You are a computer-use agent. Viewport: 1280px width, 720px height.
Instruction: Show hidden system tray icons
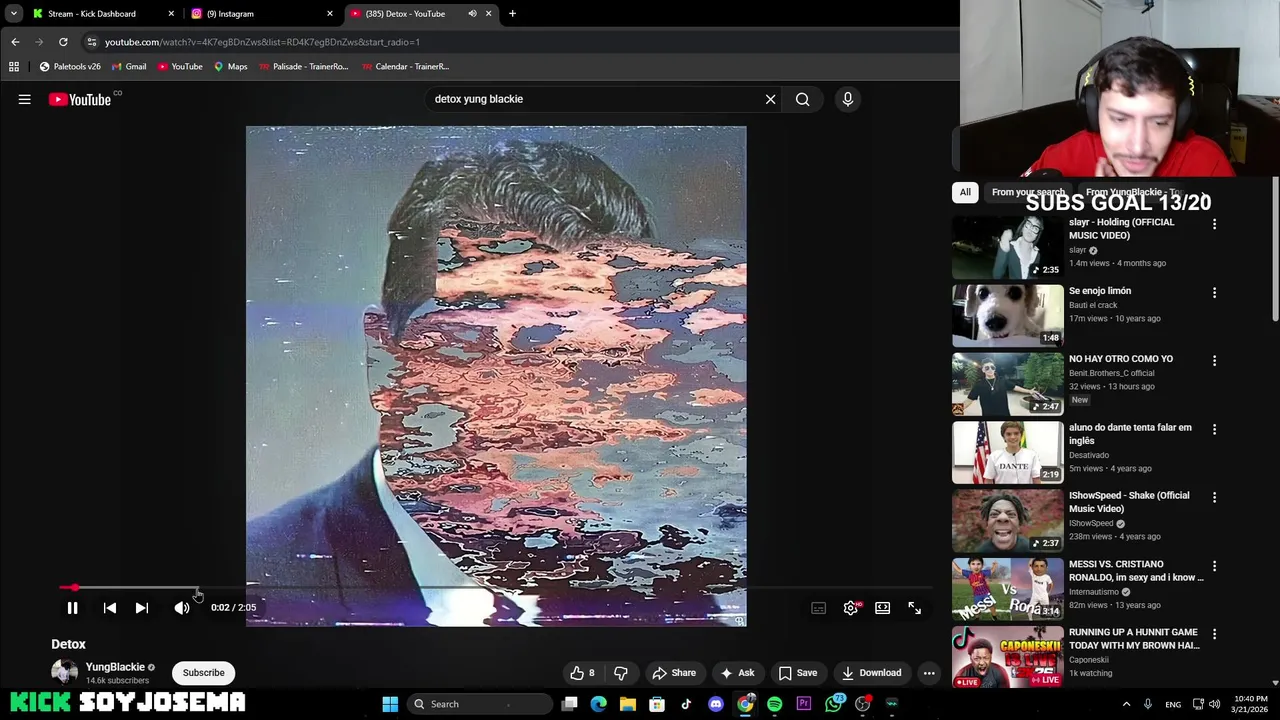(x=1126, y=704)
